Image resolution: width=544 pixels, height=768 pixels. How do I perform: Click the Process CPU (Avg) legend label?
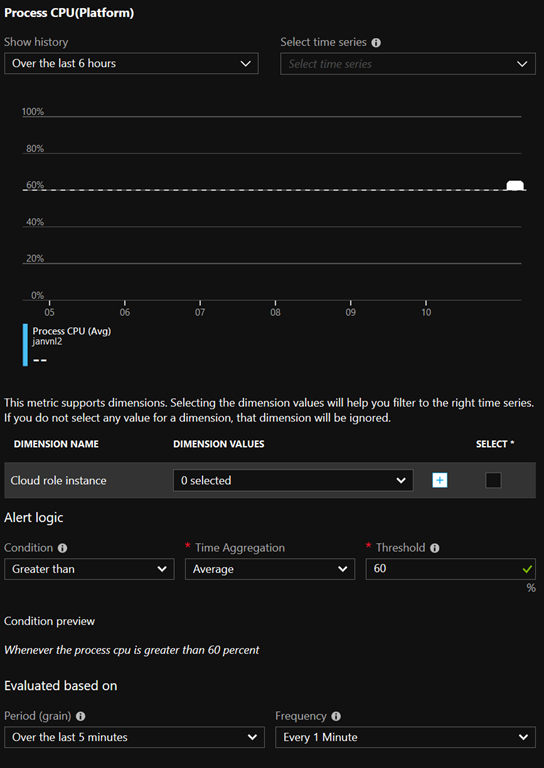coord(72,331)
